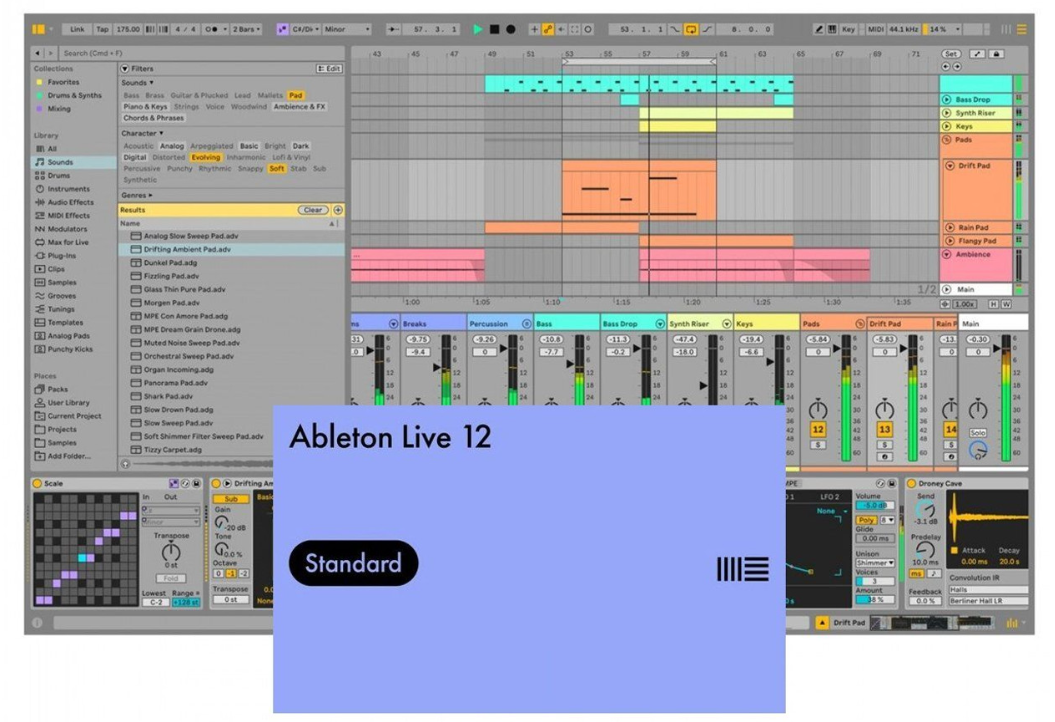The image size is (1055, 722).
Task: Click the H height optimize button
Action: pyautogui.click(x=994, y=304)
